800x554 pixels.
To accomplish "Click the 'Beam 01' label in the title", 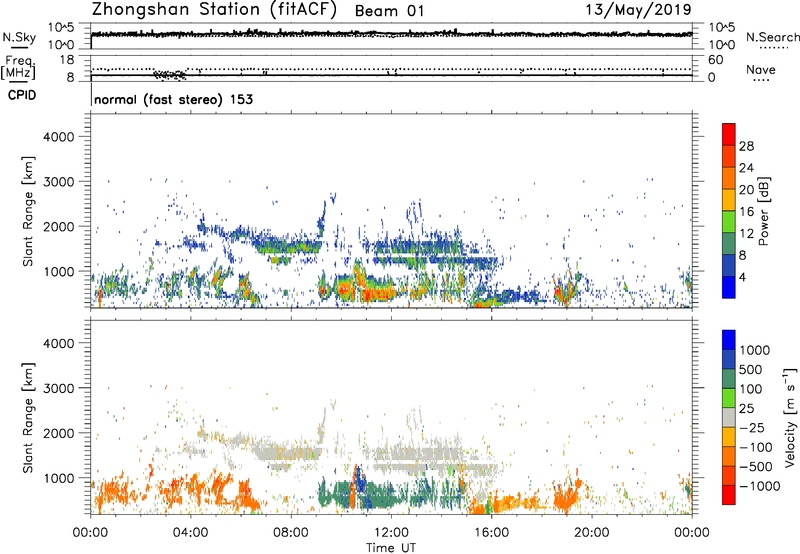I will 389,11.
